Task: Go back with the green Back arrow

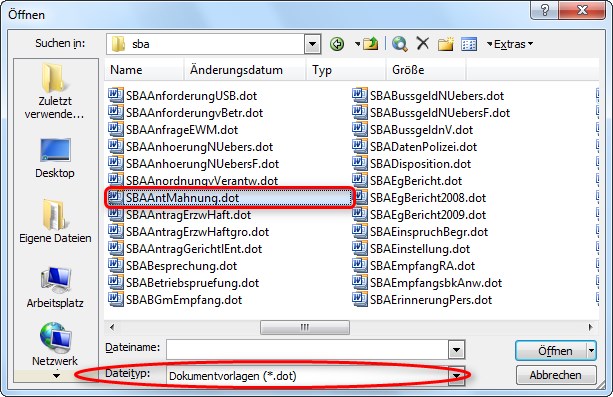Action: pyautogui.click(x=337, y=44)
